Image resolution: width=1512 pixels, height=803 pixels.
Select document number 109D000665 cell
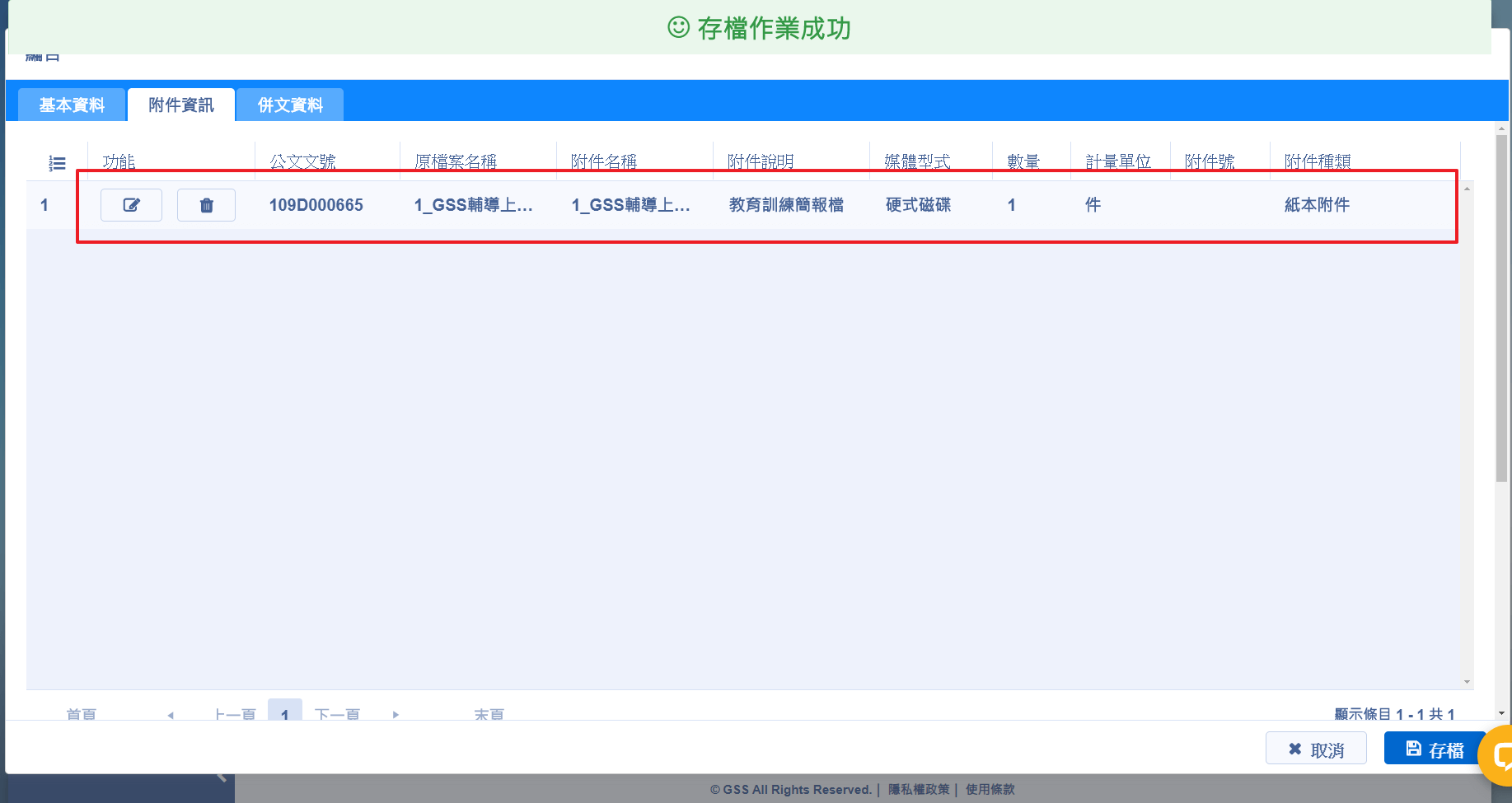coord(316,205)
